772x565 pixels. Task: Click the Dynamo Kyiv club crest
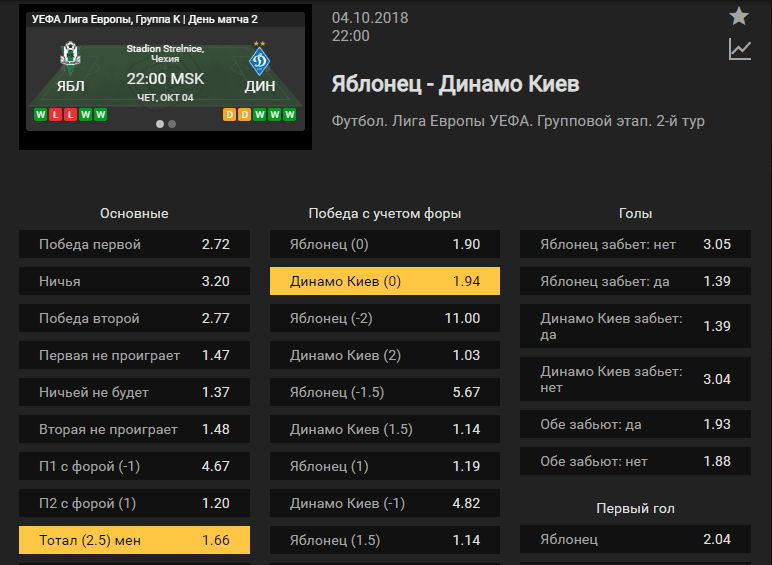pyautogui.click(x=259, y=58)
